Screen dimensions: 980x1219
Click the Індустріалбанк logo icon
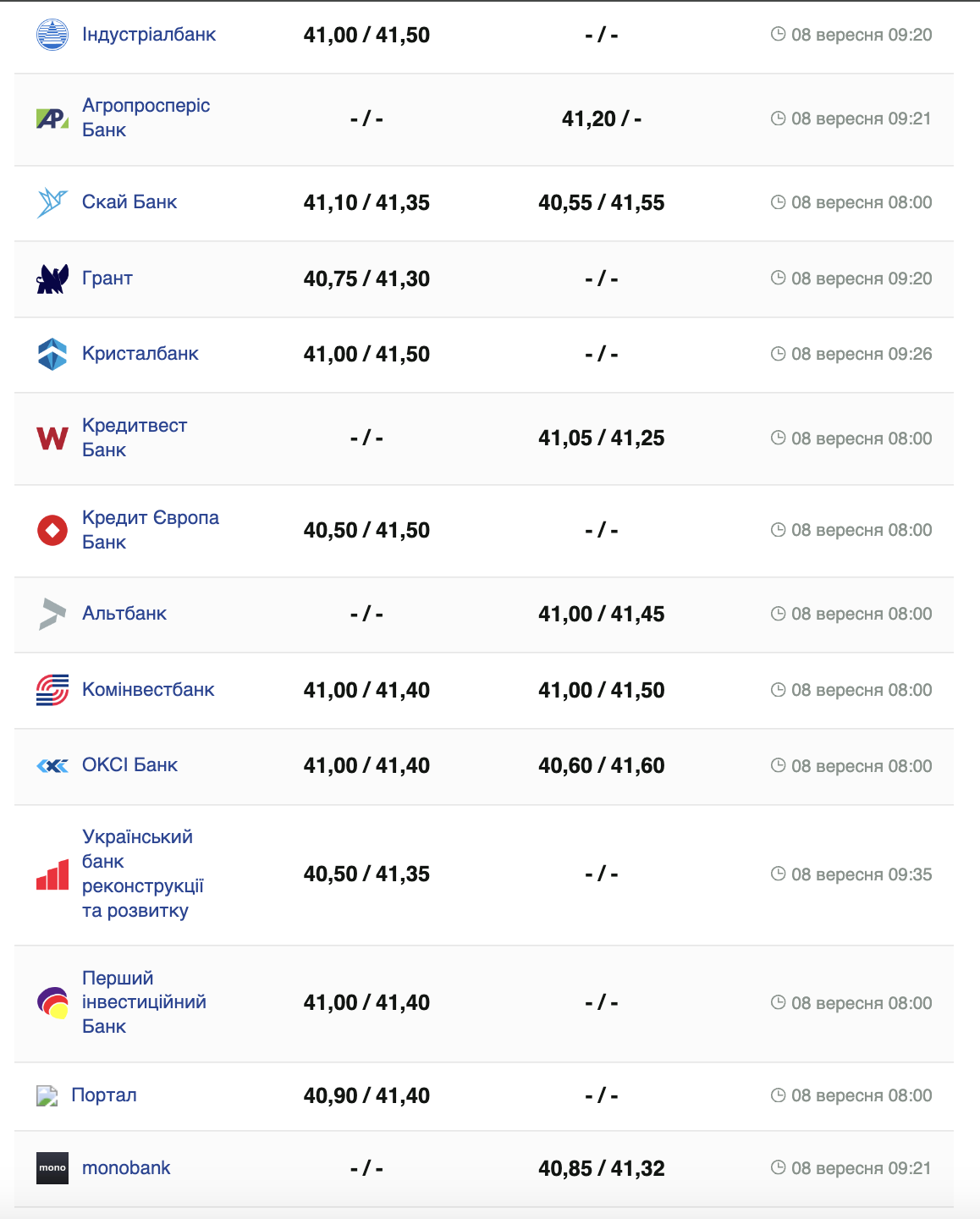click(52, 35)
